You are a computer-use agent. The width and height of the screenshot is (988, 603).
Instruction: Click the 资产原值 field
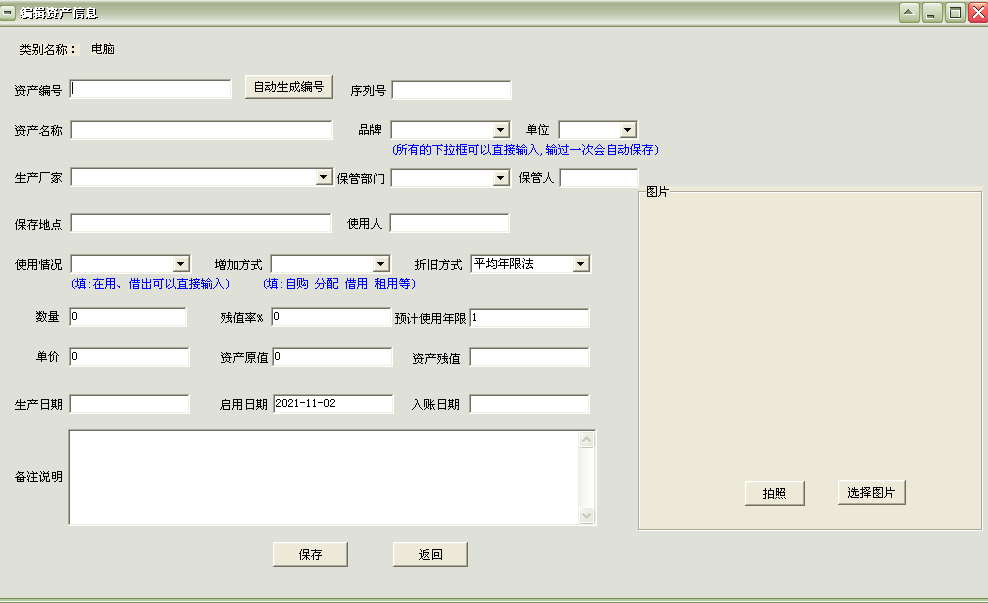[x=333, y=357]
